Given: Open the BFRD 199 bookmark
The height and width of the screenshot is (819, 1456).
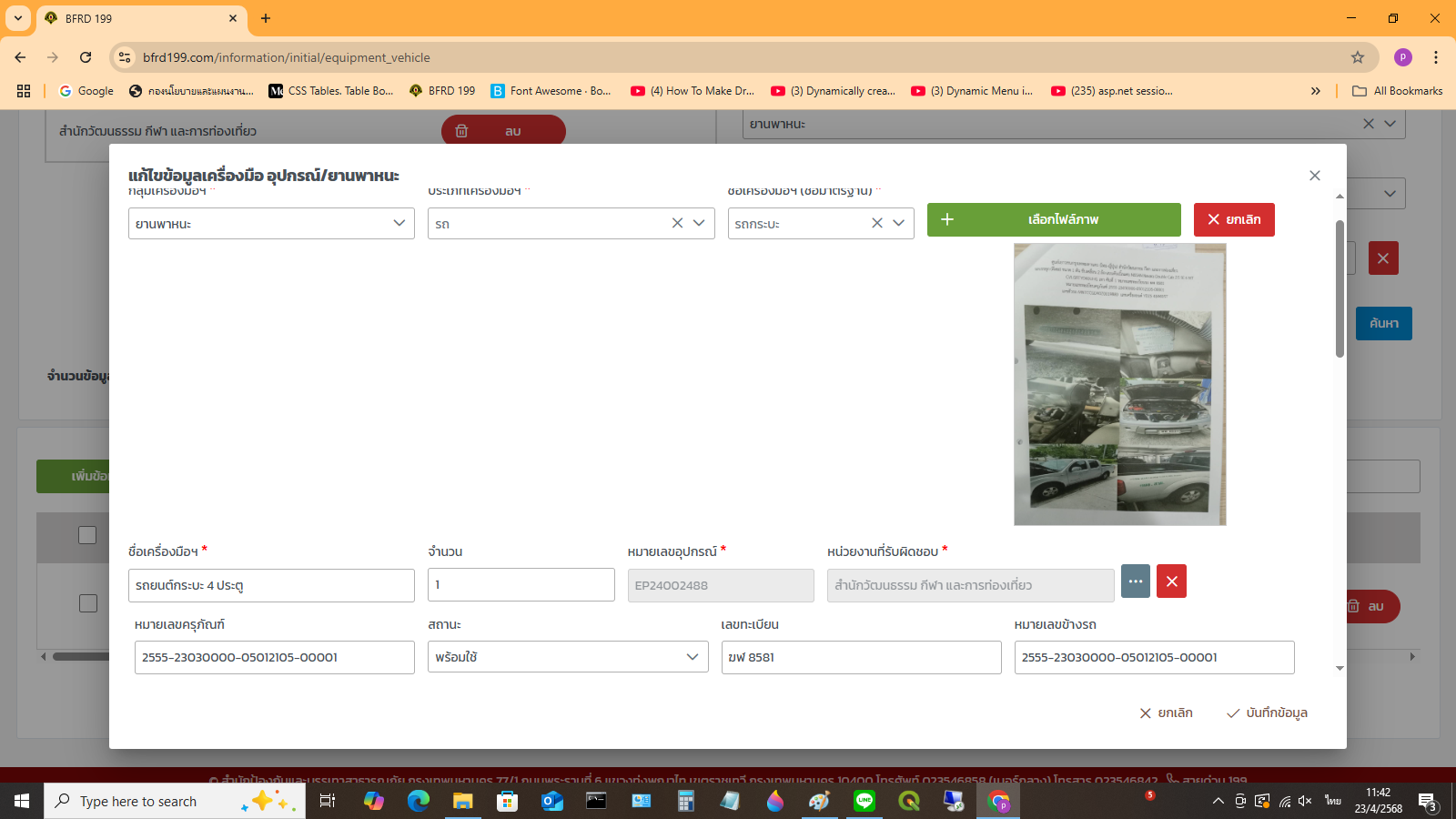Looking at the screenshot, I should click(x=443, y=91).
